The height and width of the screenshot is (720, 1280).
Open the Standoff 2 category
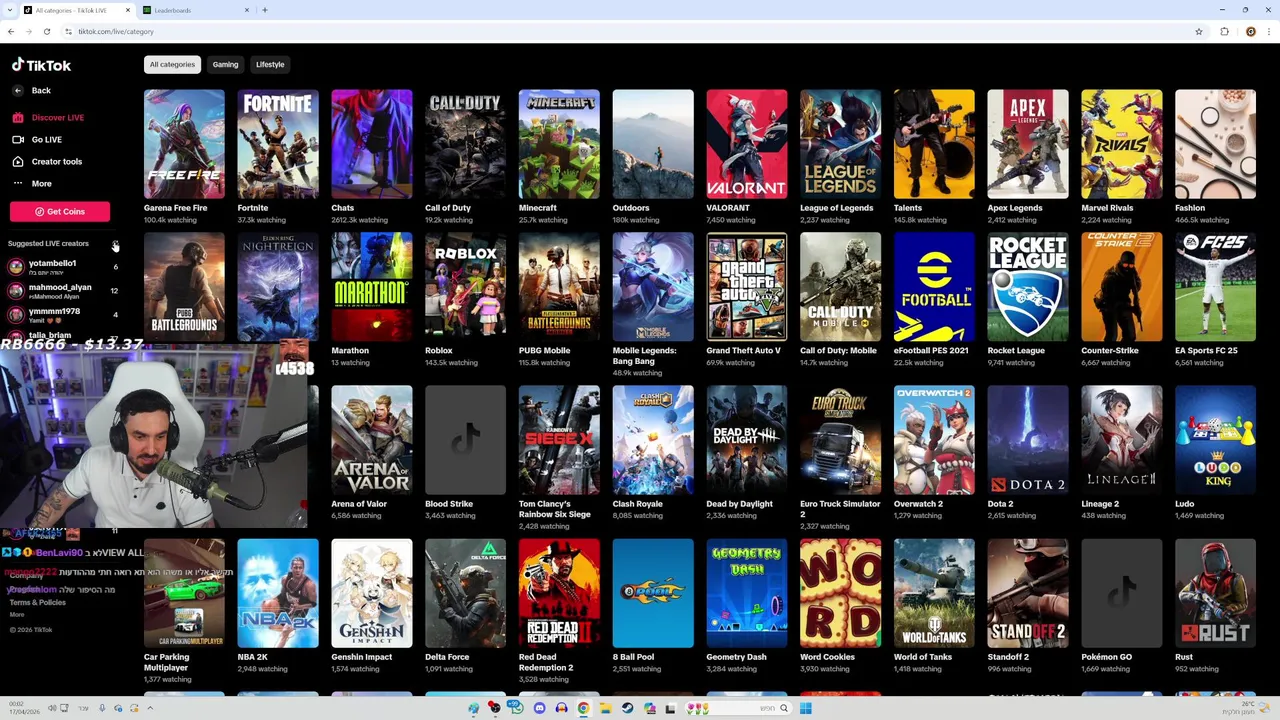point(1028,594)
